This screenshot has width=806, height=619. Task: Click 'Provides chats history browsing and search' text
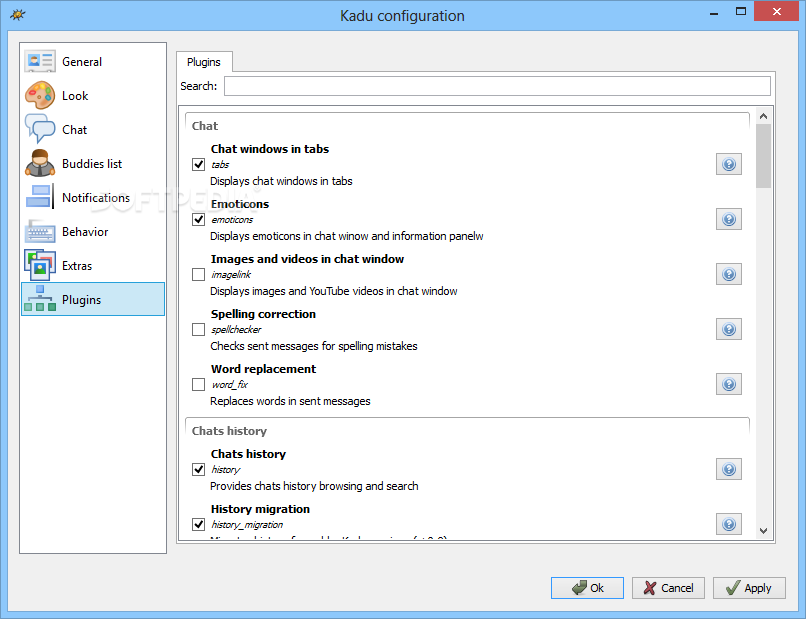[x=314, y=486]
